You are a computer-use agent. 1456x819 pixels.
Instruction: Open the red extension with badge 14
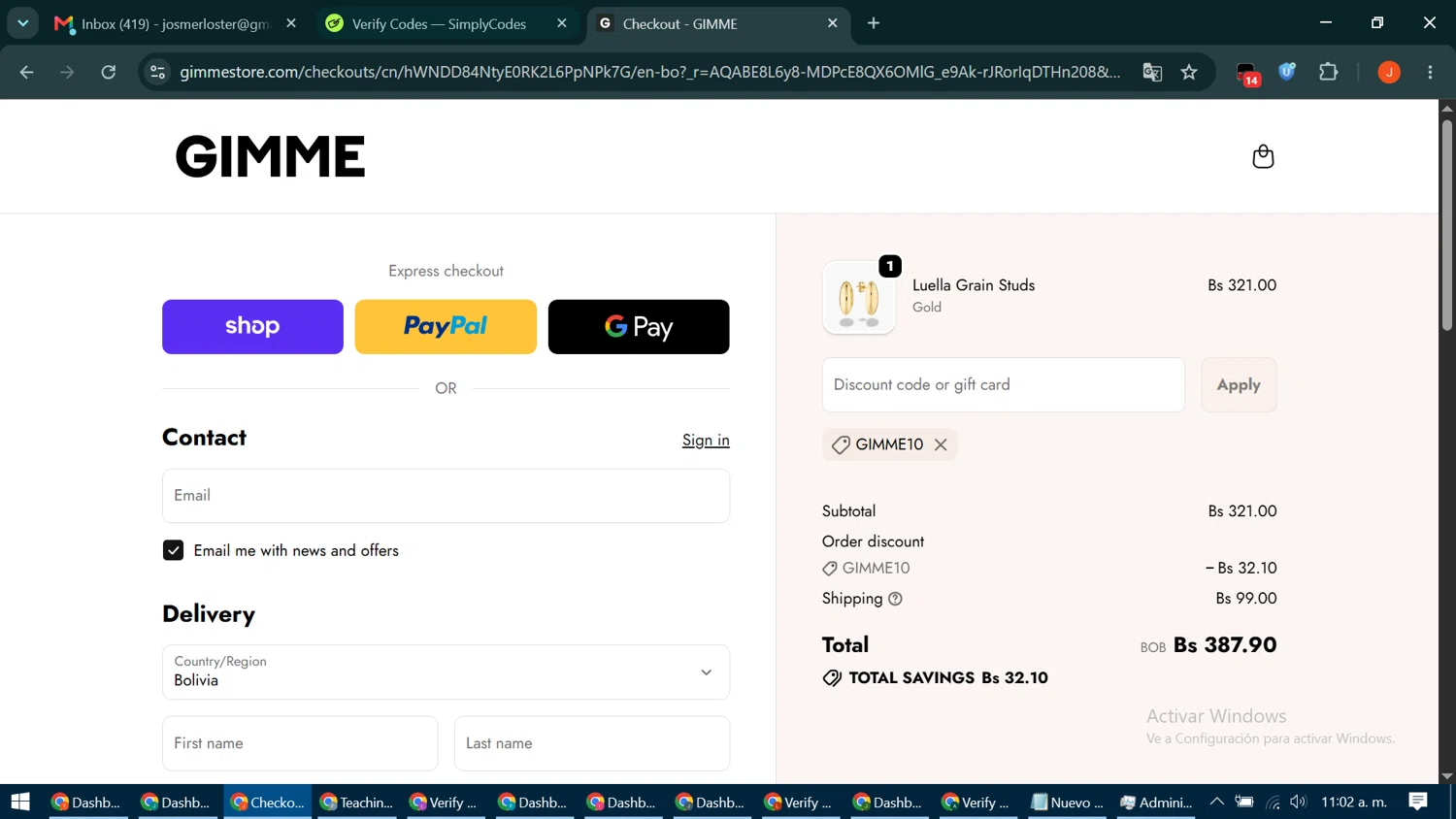(1247, 73)
